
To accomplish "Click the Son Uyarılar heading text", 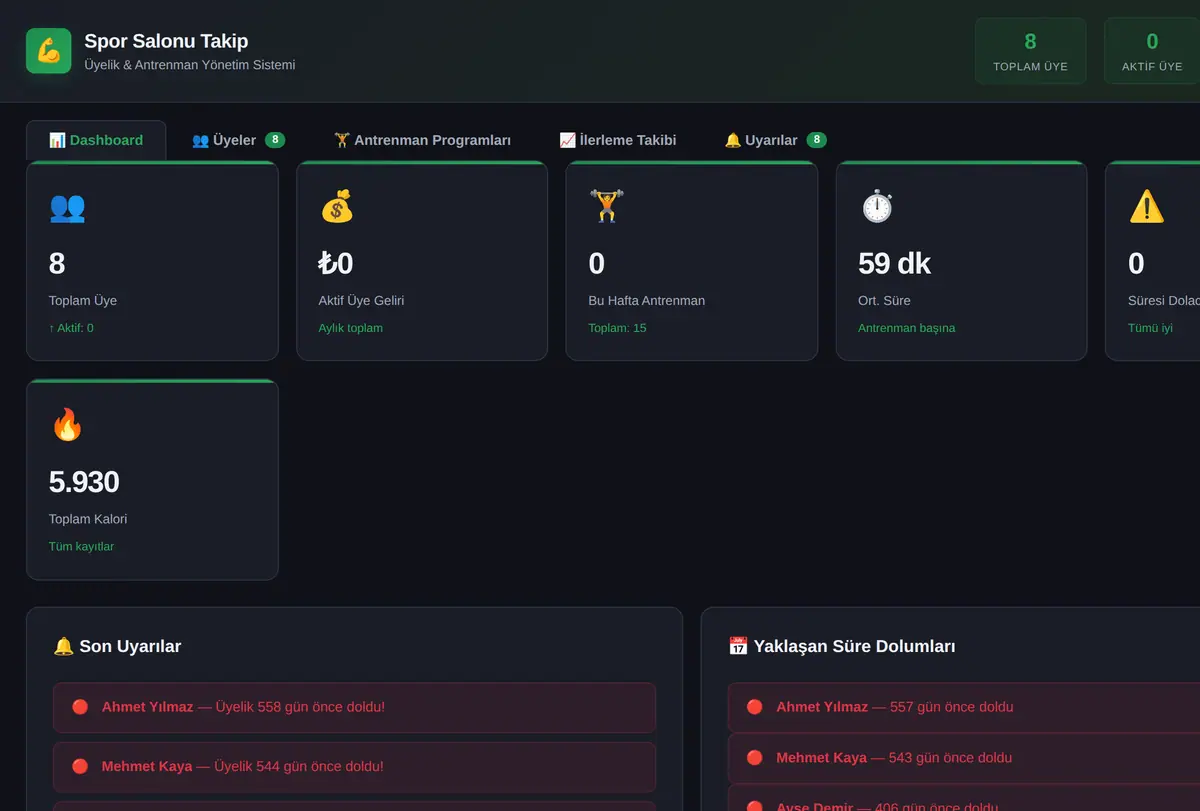I will coord(130,646).
